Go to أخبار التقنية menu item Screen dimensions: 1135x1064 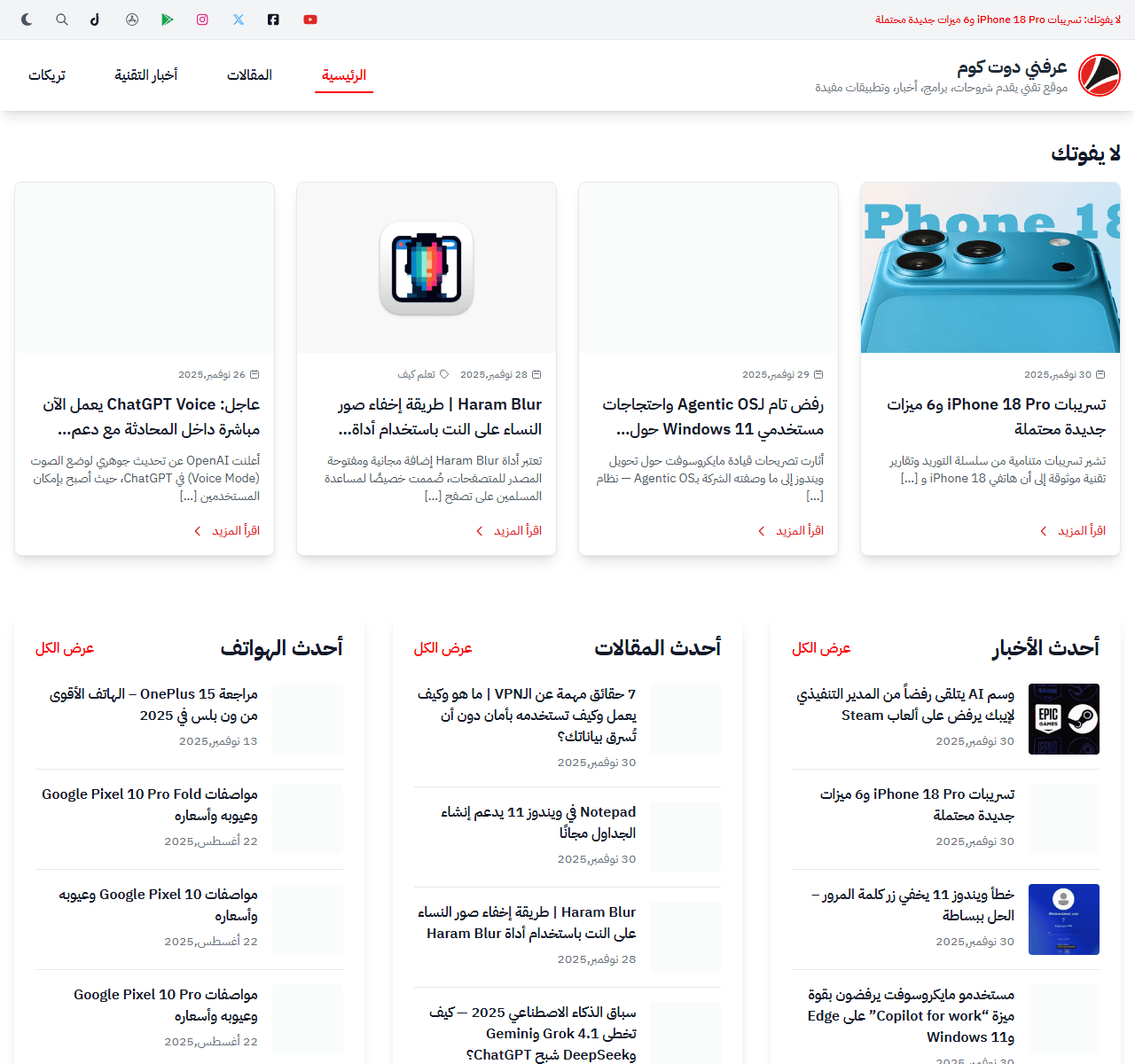(146, 75)
